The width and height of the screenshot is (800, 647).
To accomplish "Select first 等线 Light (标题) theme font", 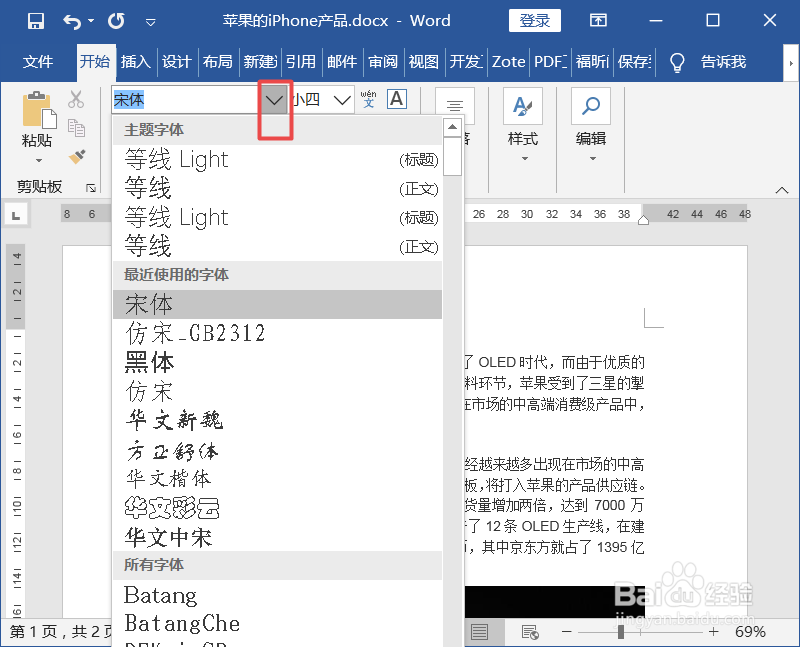I will click(278, 159).
